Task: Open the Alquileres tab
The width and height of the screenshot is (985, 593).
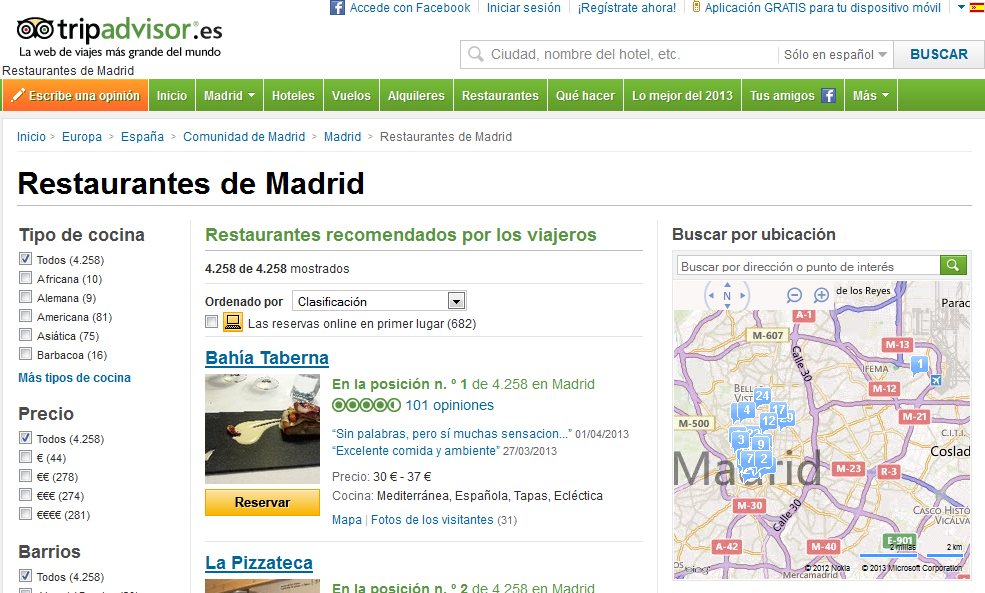Action: click(x=416, y=95)
